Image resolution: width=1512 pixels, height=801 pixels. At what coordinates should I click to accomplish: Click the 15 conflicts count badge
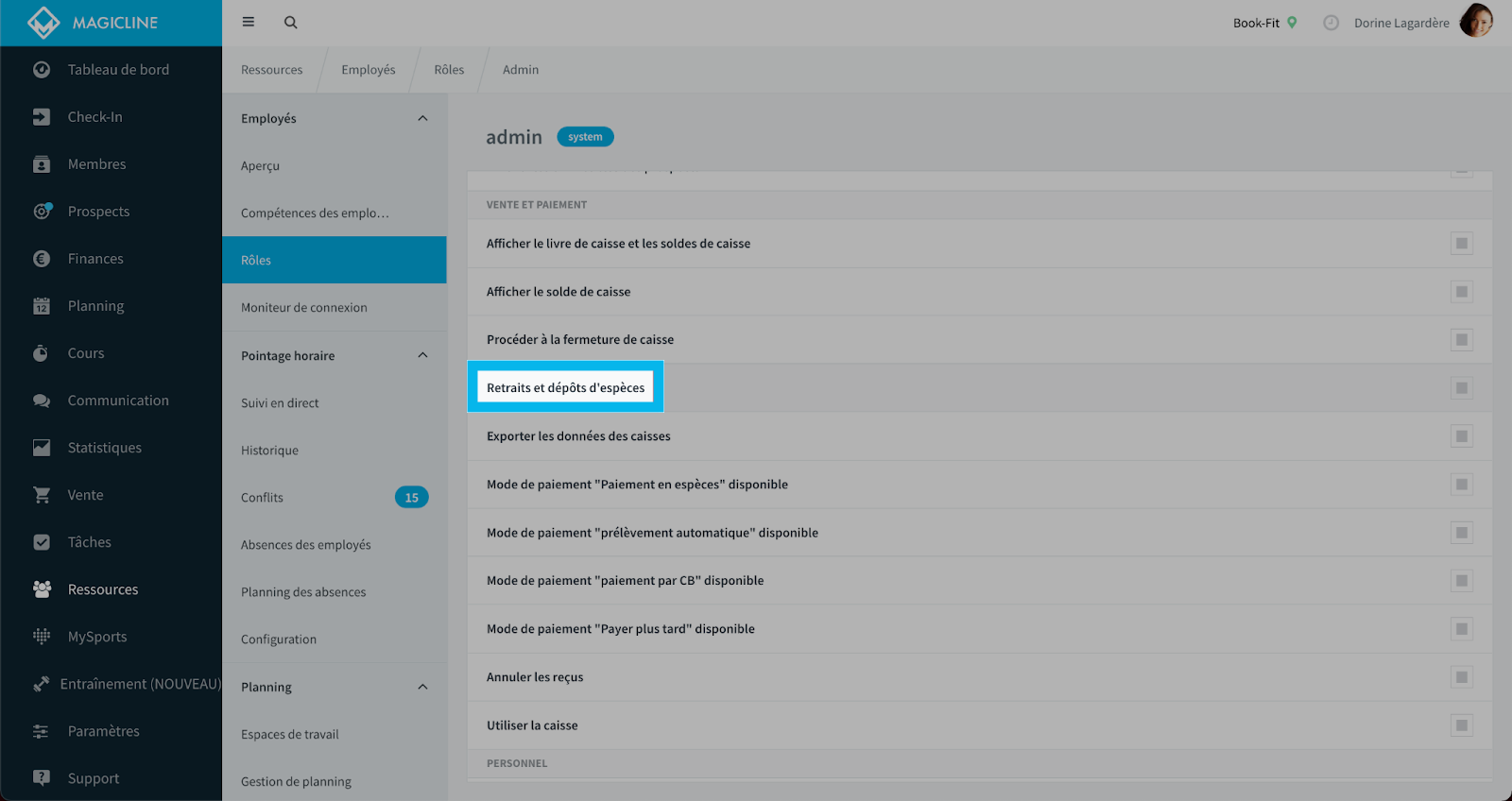[412, 498]
